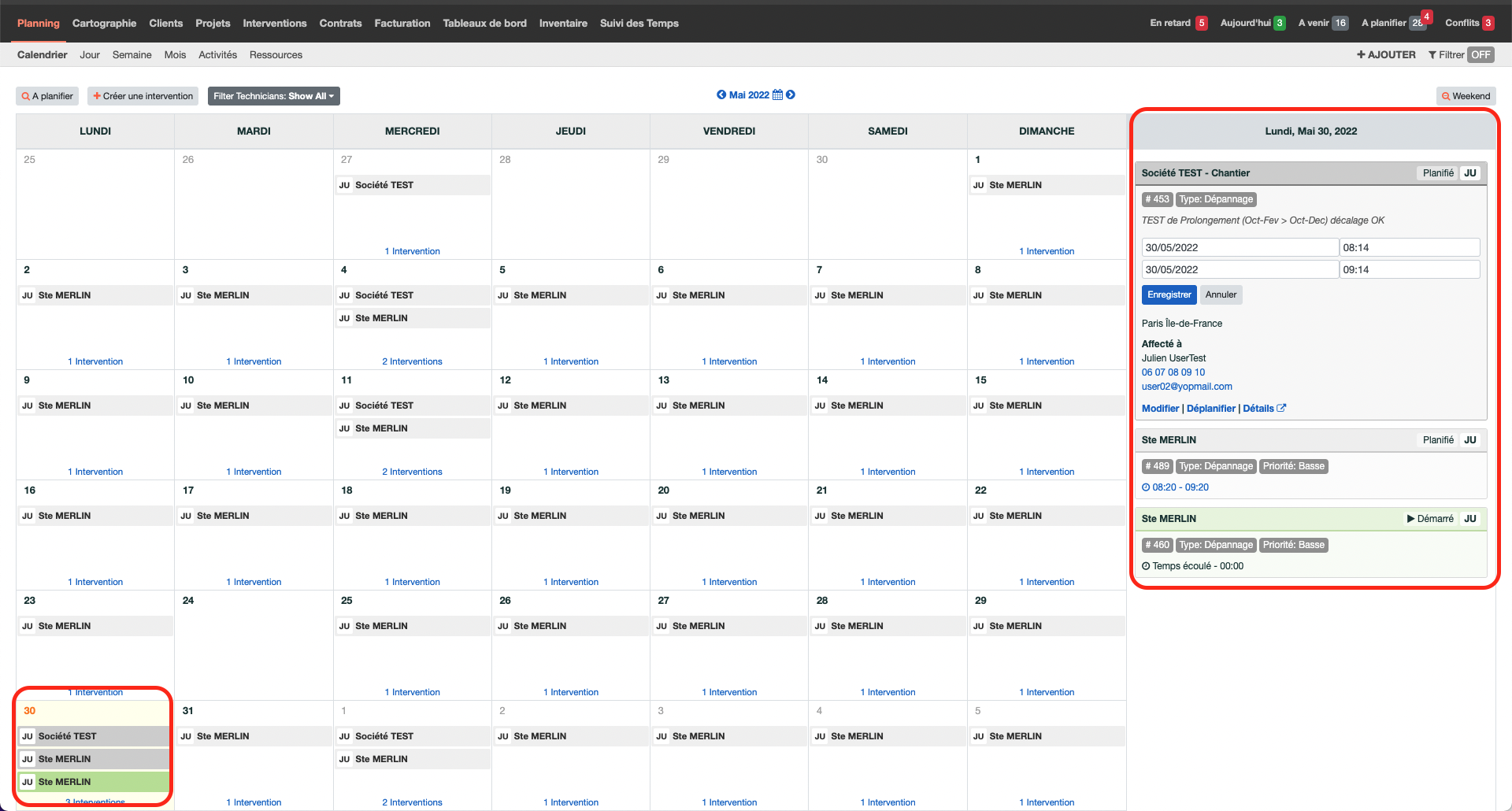Viewport: 1512px width, 811px height.
Task: Click the JU badge on Société TEST - Chantier card
Action: 1469,173
